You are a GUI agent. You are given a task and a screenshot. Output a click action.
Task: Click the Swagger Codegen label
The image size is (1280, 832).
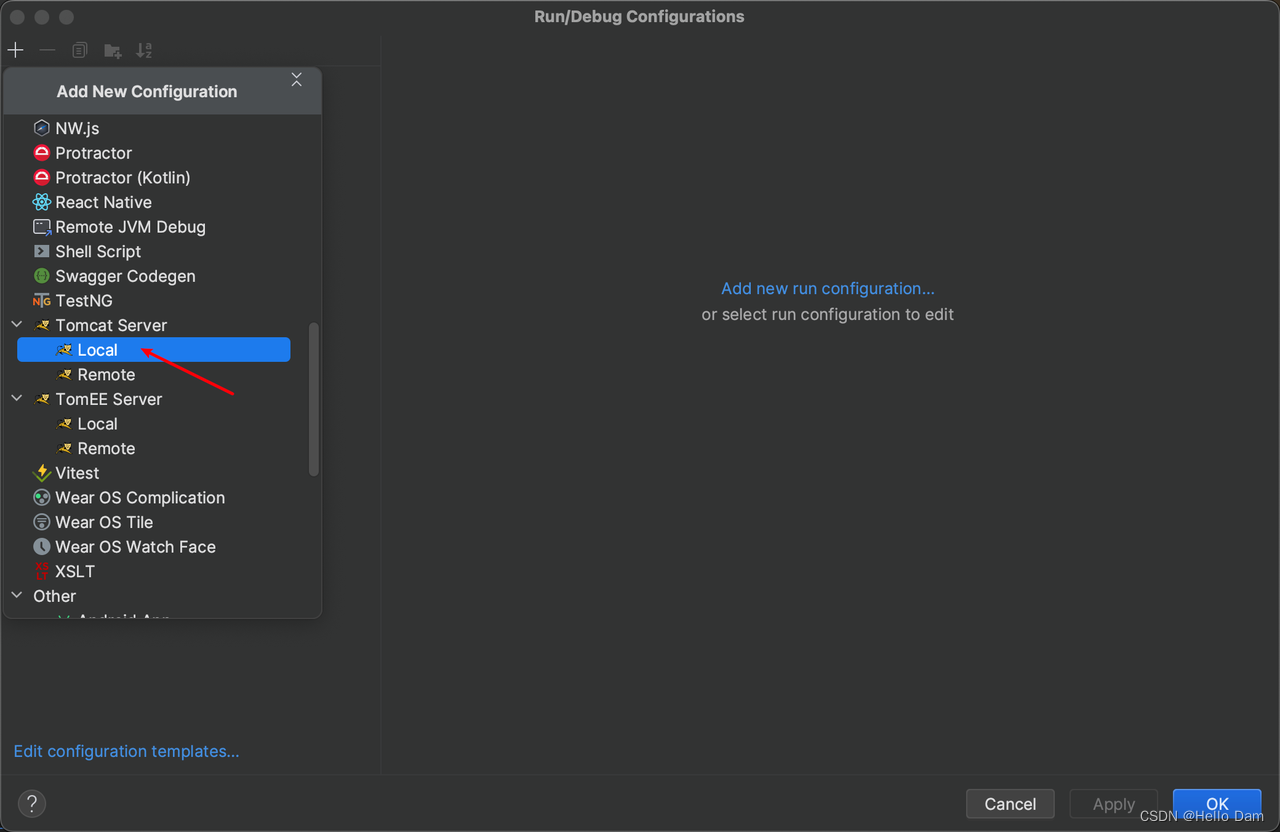pos(126,276)
